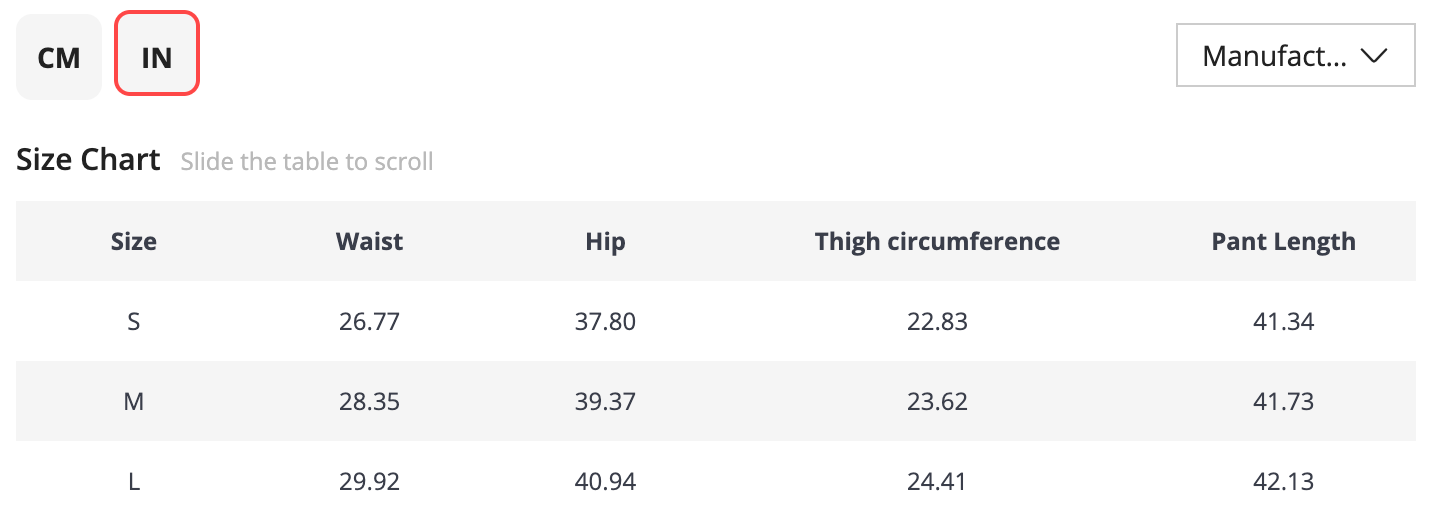Click waist value 26.77 for size S
Screen dimensions: 1442x522
click(369, 322)
